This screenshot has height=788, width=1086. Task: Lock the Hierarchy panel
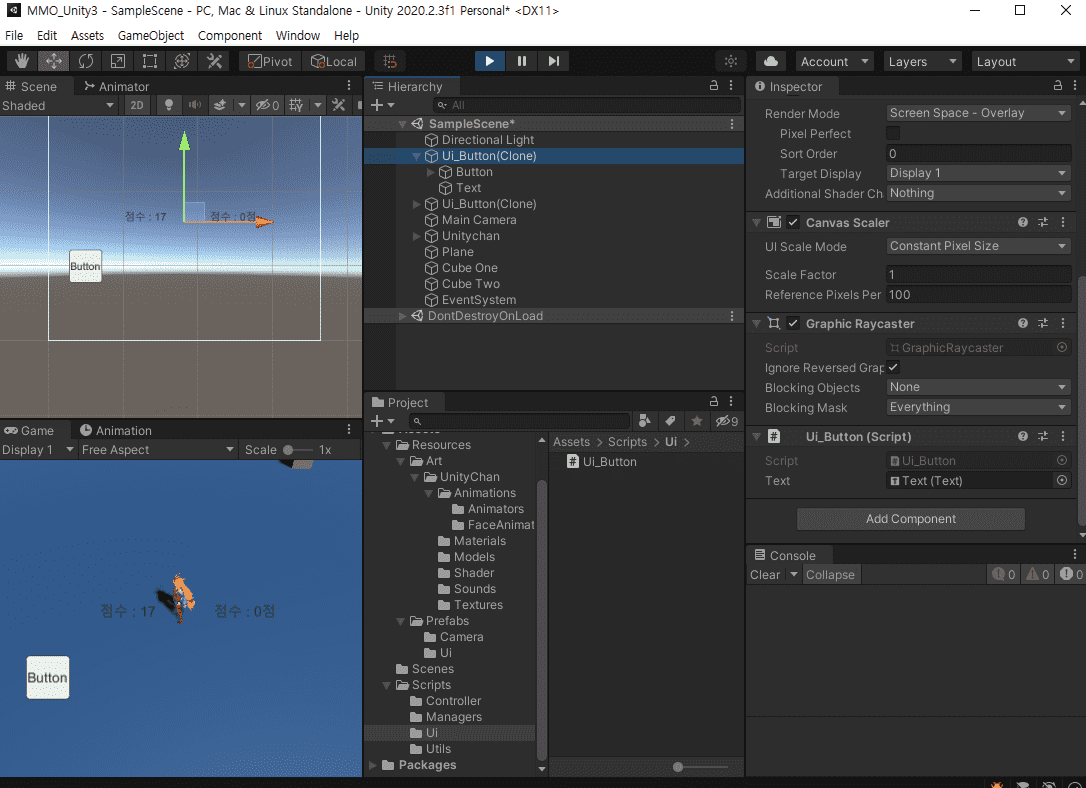point(713,85)
